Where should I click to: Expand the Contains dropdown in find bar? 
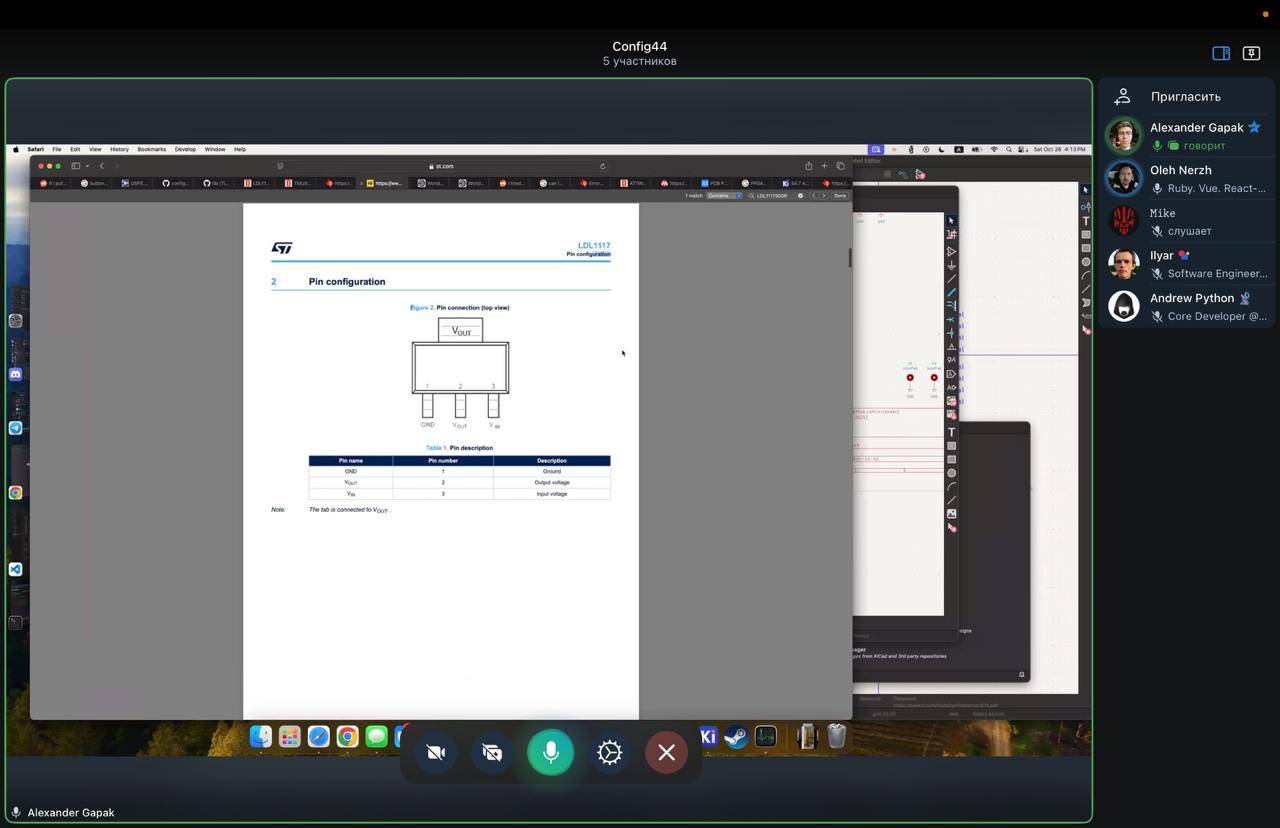[724, 196]
